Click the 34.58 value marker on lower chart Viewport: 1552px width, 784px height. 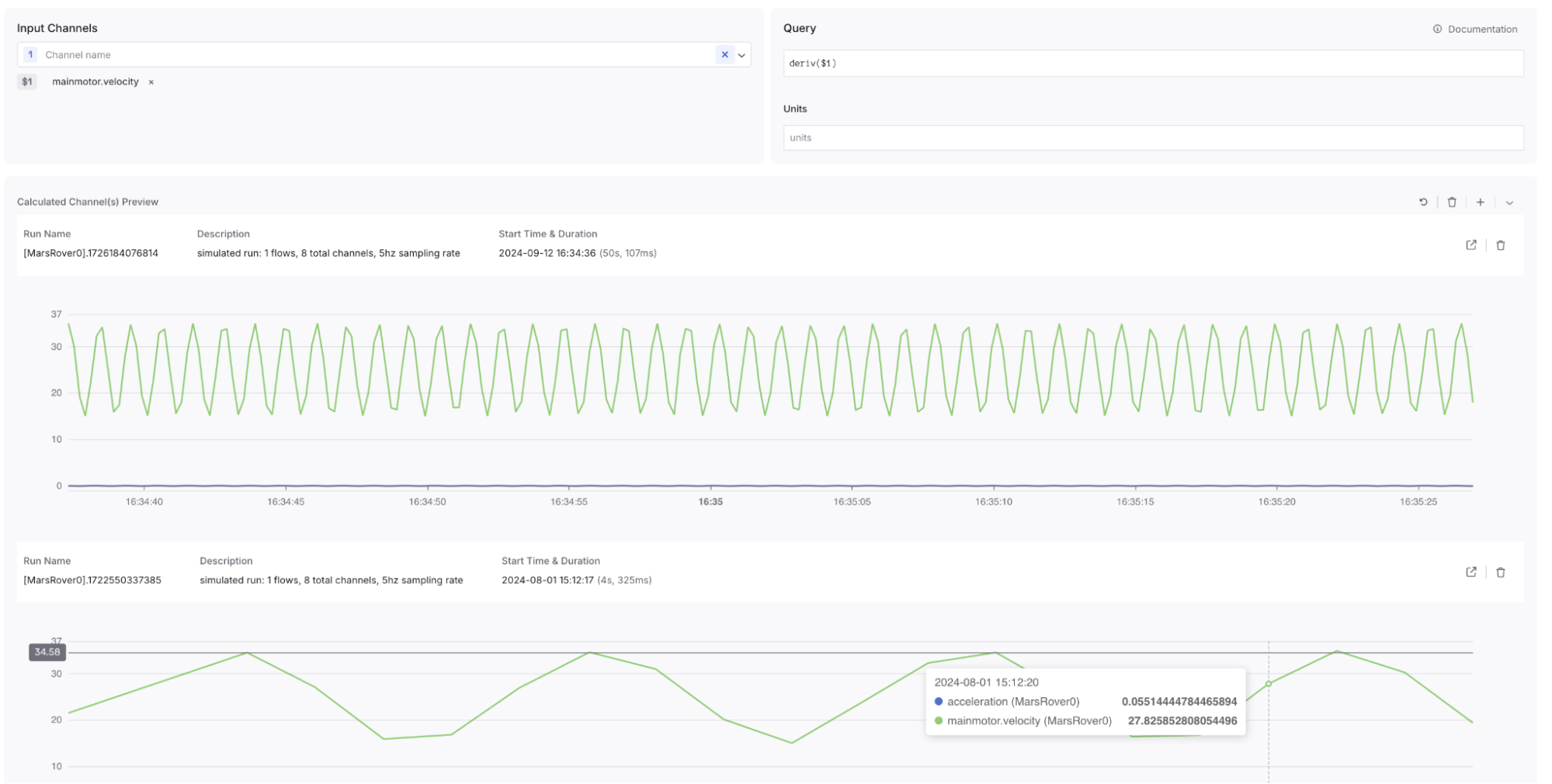[x=47, y=652]
